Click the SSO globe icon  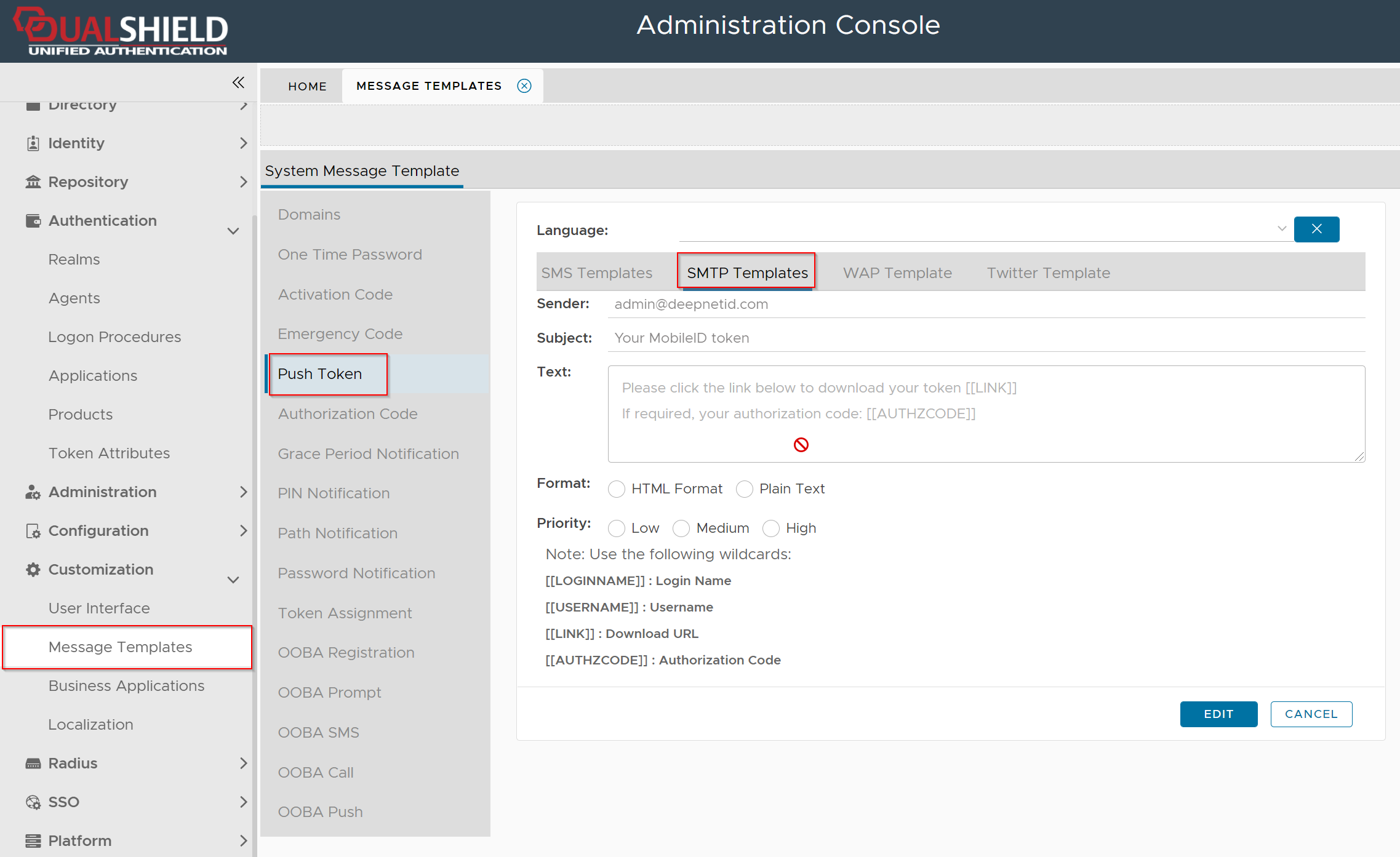(33, 802)
